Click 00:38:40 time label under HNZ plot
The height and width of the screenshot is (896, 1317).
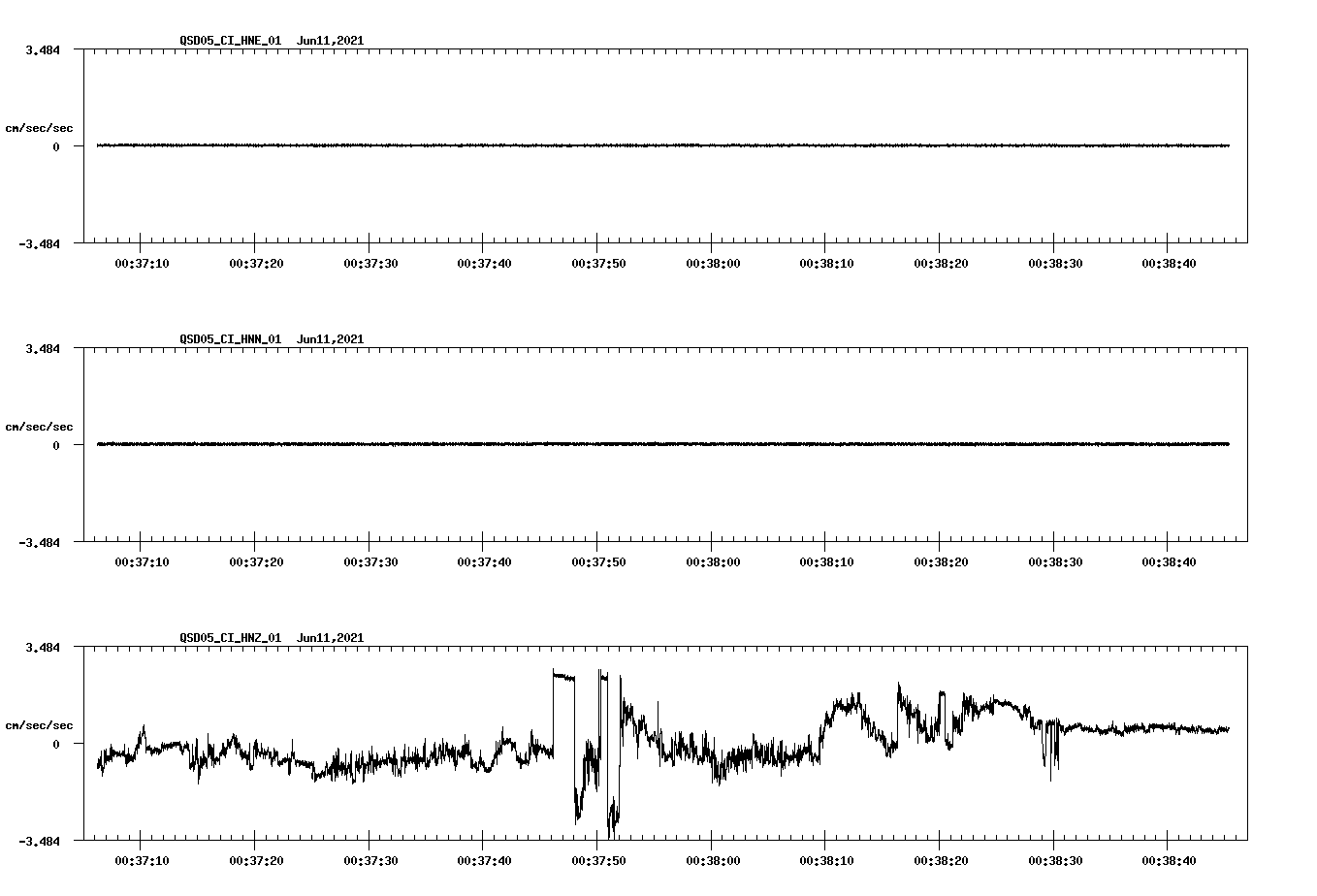[x=1169, y=861]
